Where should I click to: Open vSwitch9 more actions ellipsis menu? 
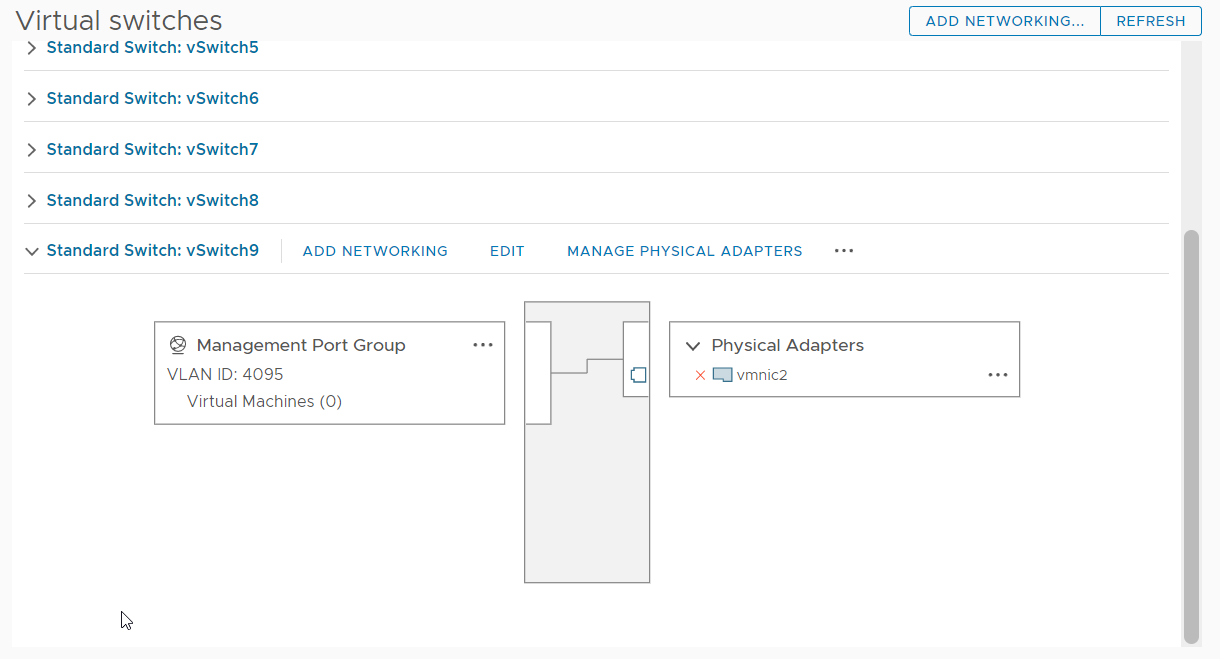point(844,251)
